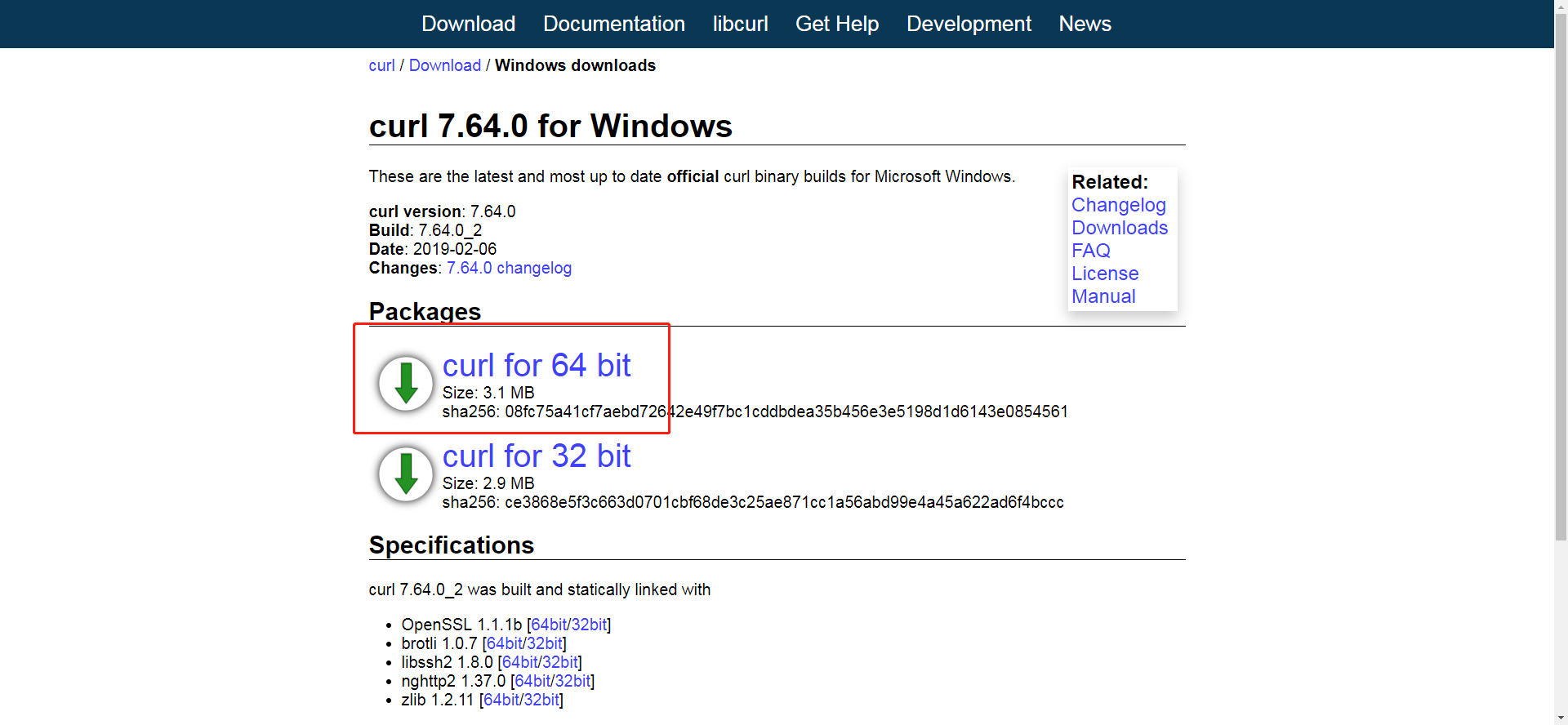Click the green download icon for 64 bit
The height and width of the screenshot is (725, 1568).
pos(406,383)
